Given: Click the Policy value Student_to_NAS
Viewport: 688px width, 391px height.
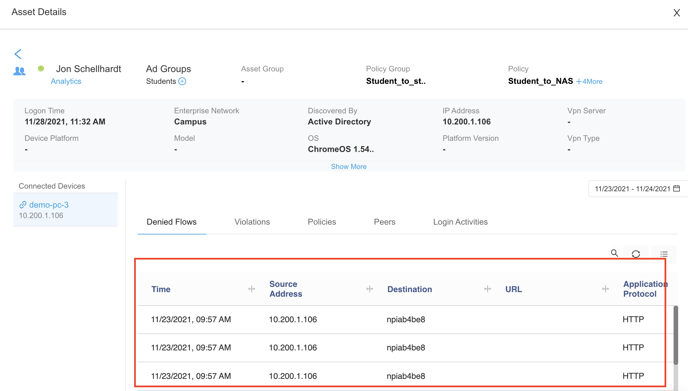Looking at the screenshot, I should point(541,81).
